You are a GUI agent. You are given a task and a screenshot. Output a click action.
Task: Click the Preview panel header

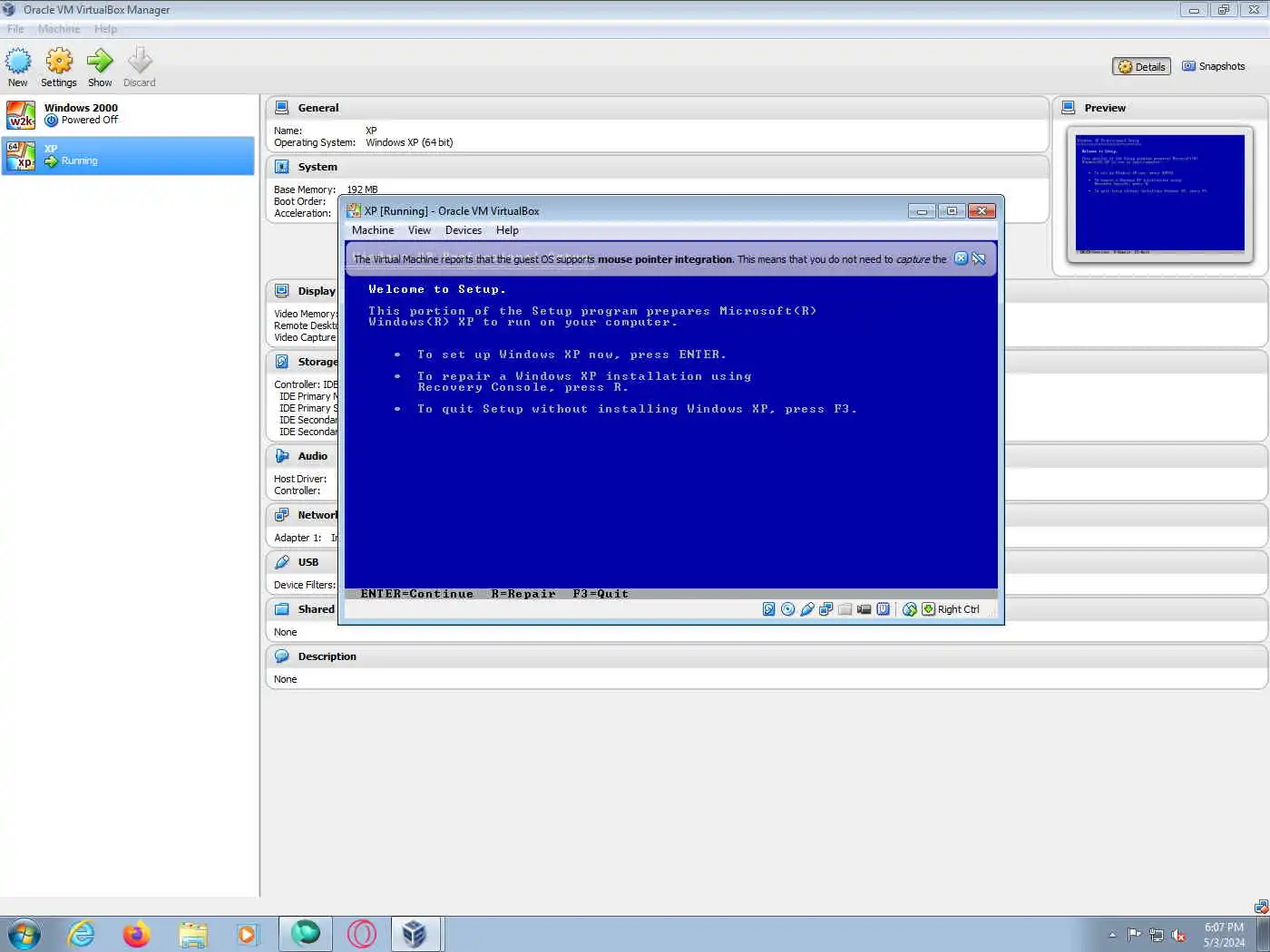[1160, 108]
